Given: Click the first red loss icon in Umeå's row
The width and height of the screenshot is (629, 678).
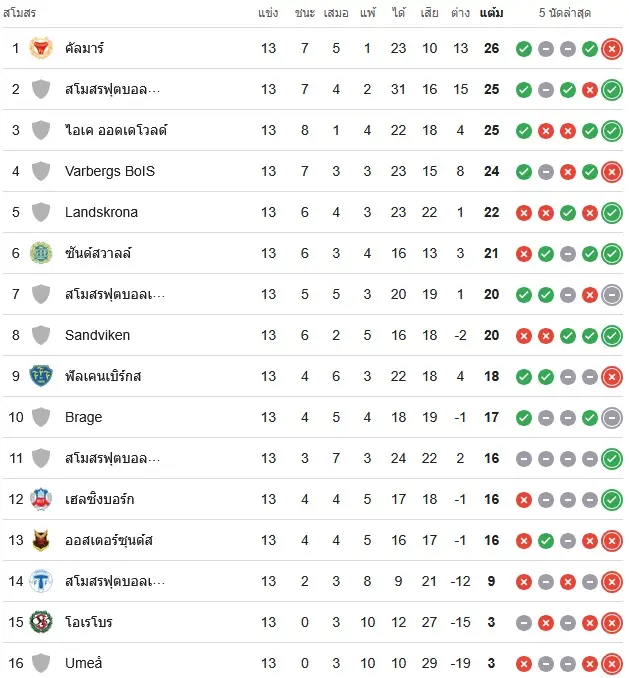Looking at the screenshot, I should [524, 664].
